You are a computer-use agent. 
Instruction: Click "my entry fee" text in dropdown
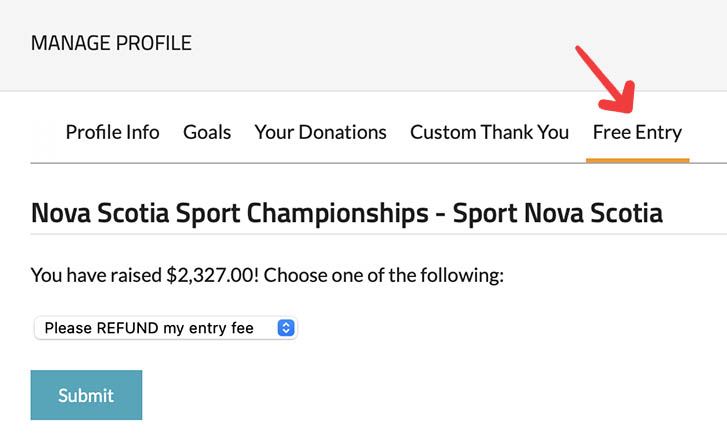pyautogui.click(x=209, y=328)
